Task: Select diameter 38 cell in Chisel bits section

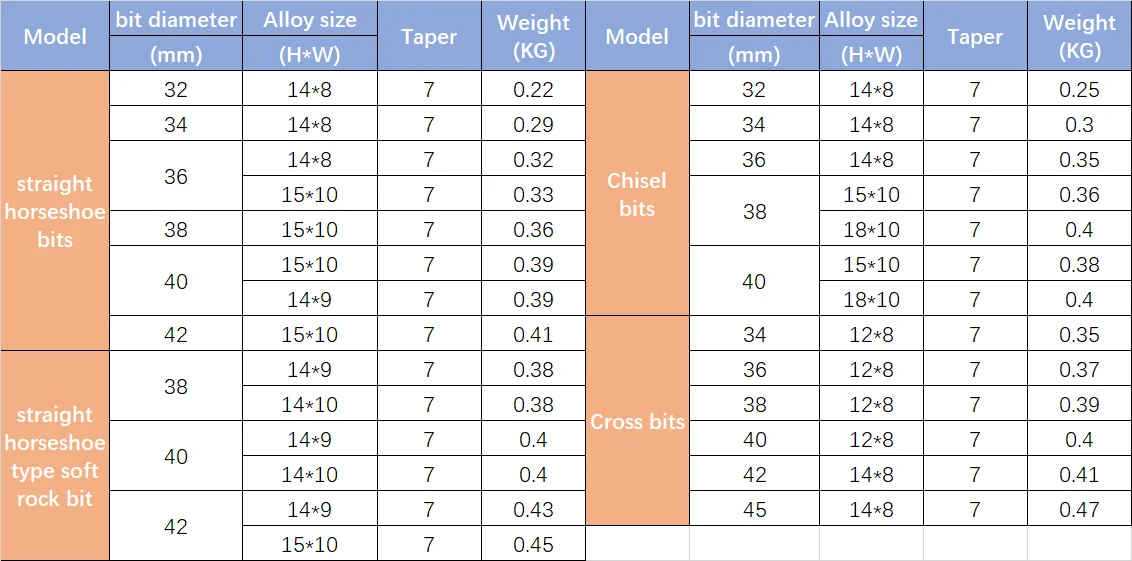Action: coord(754,212)
